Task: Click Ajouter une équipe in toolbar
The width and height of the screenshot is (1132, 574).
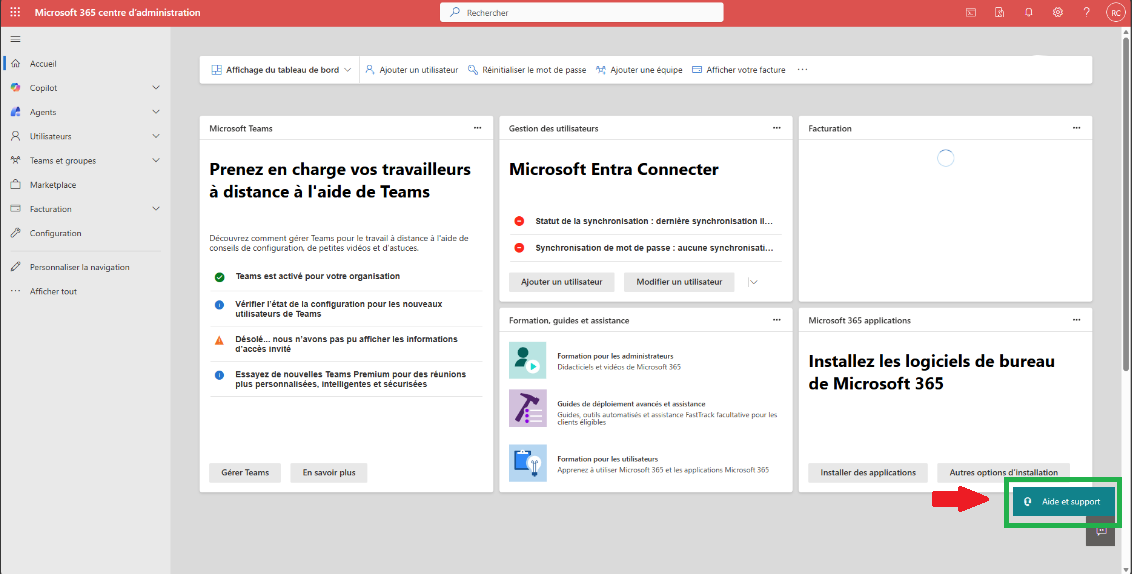Action: tap(639, 70)
